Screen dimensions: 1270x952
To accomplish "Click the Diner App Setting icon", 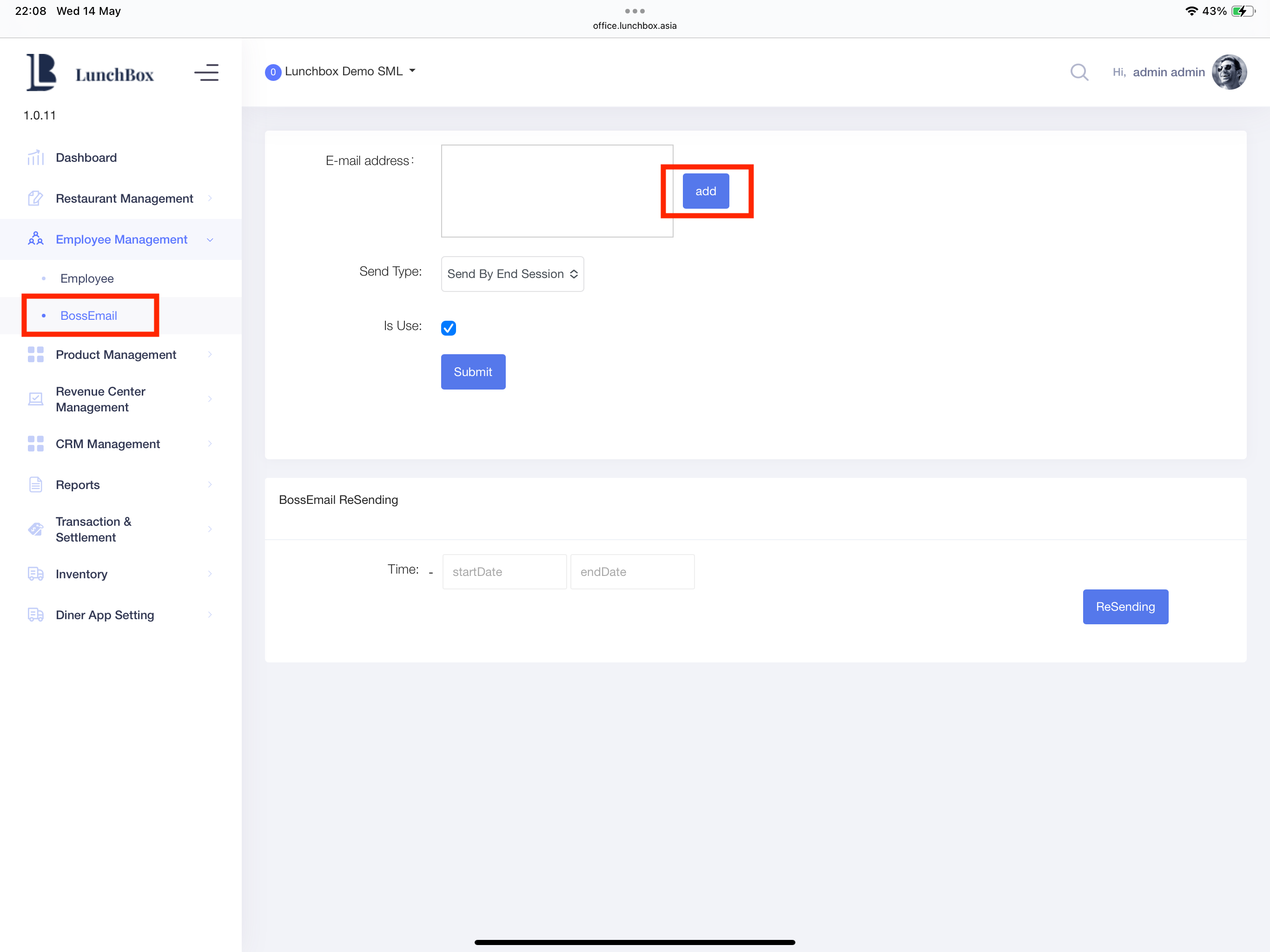I will [36, 615].
